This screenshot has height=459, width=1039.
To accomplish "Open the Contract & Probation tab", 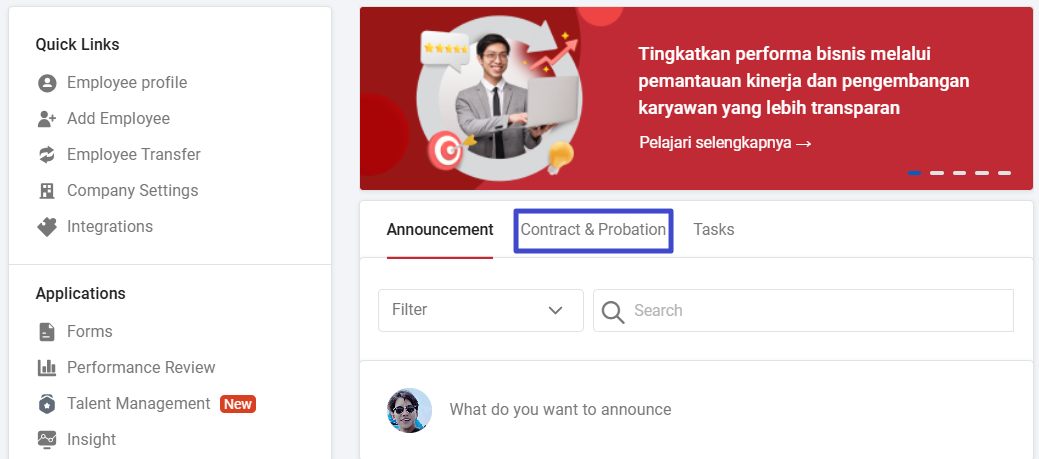I will 593,230.
